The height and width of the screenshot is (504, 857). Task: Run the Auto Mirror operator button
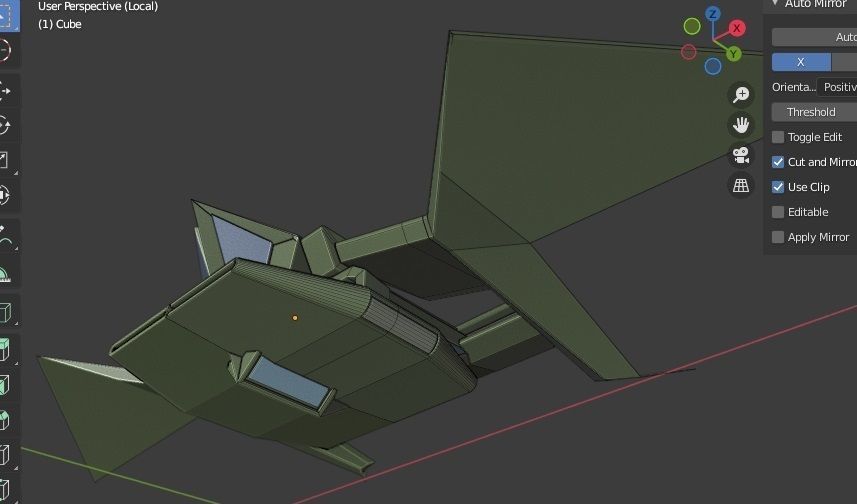coord(814,37)
